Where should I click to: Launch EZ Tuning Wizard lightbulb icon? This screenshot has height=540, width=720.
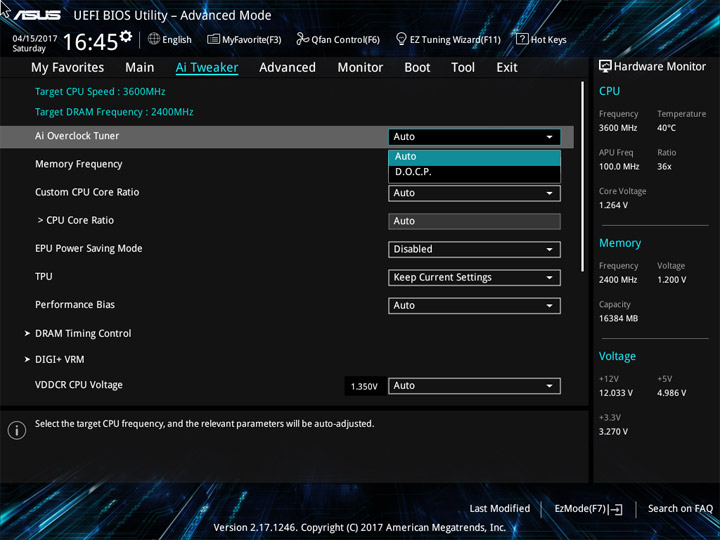(x=401, y=39)
